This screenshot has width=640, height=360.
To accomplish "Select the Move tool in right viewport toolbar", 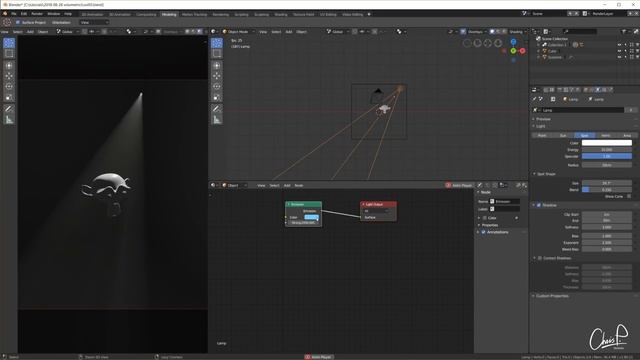I will click(217, 76).
